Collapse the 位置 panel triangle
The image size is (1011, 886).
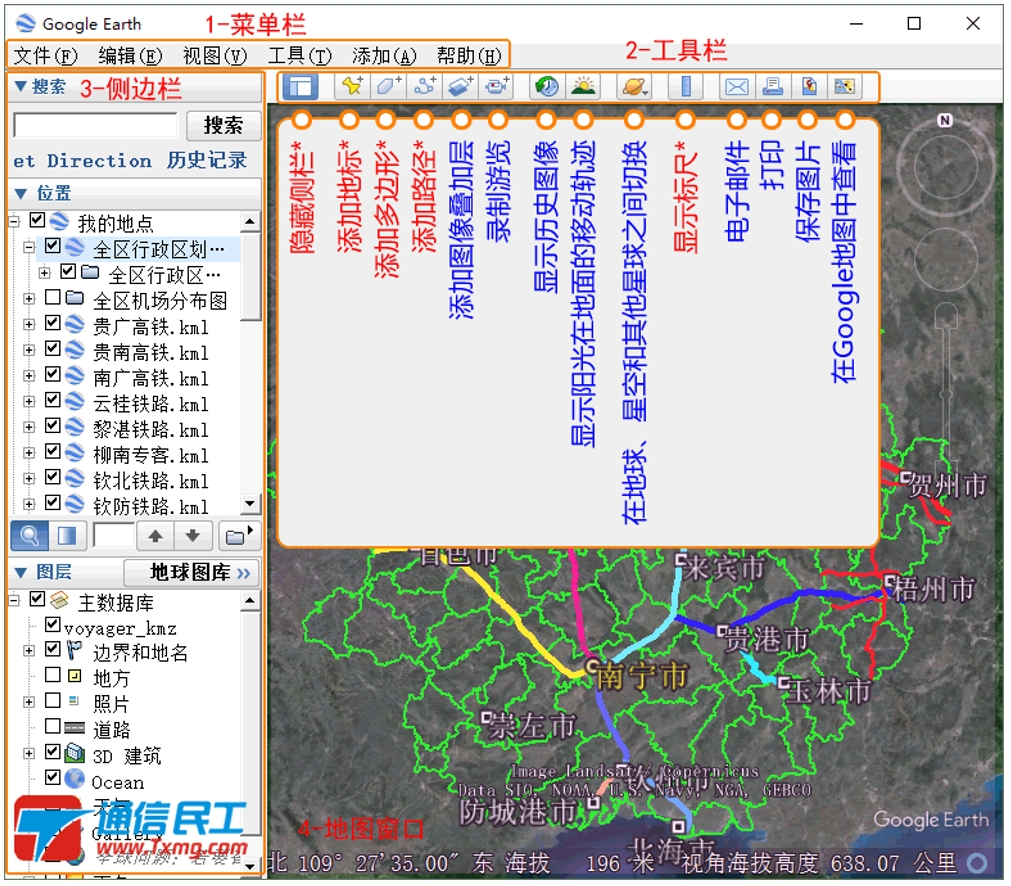pyautogui.click(x=20, y=194)
